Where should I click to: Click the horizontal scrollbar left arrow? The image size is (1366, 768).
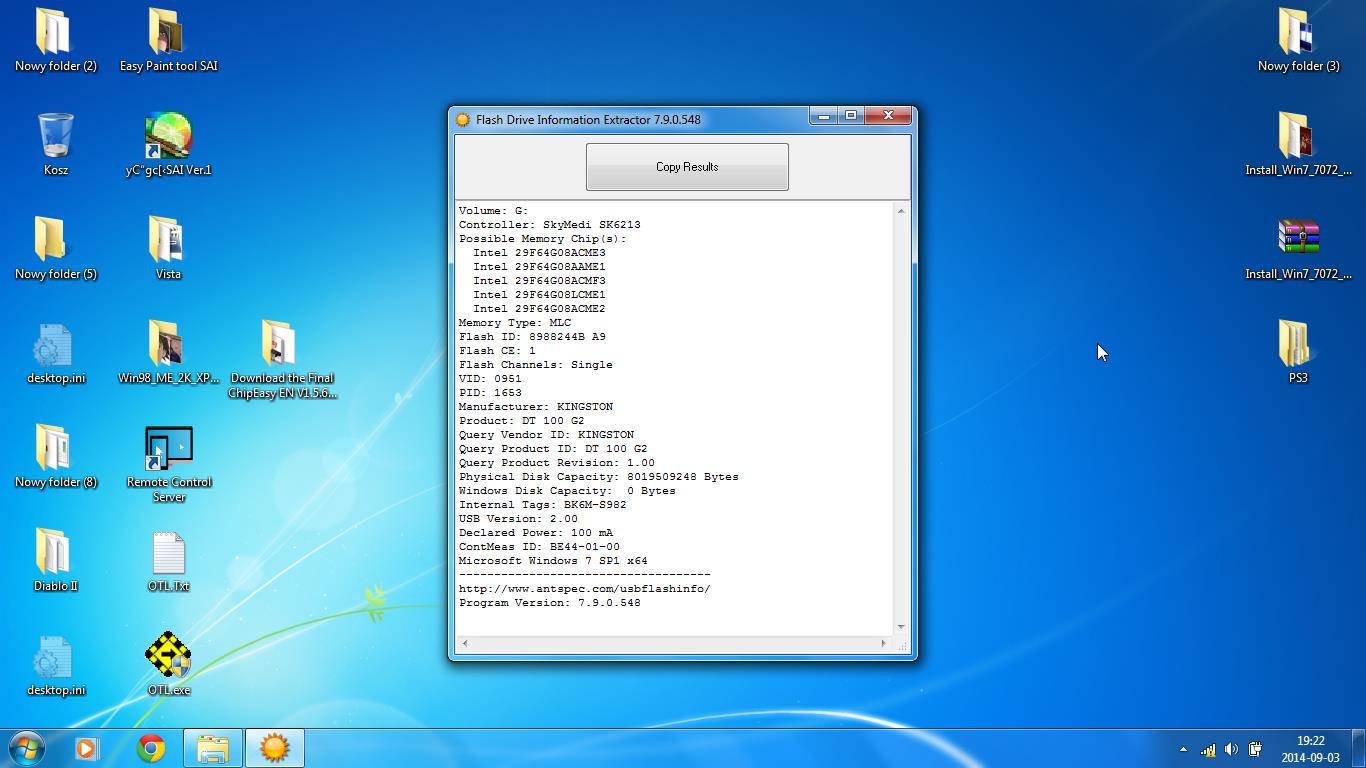[464, 644]
